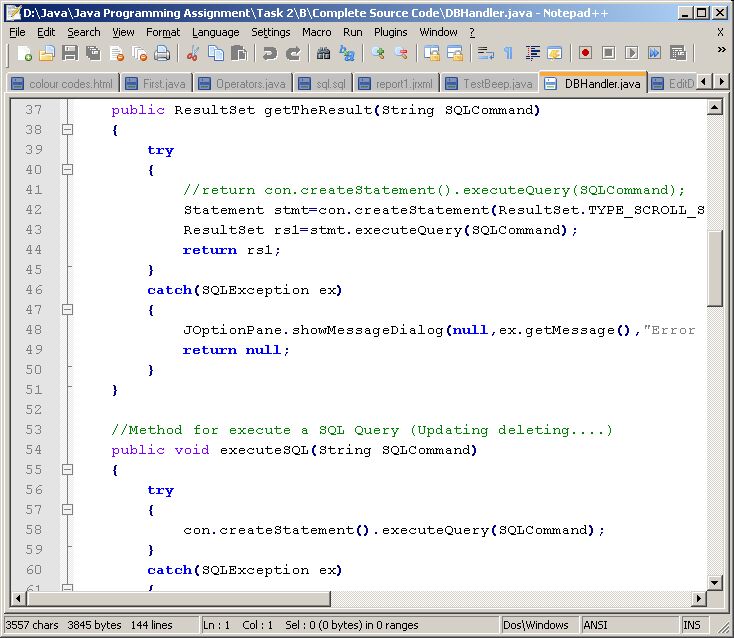734x638 pixels.
Task: Open the File menu
Action: (17, 32)
